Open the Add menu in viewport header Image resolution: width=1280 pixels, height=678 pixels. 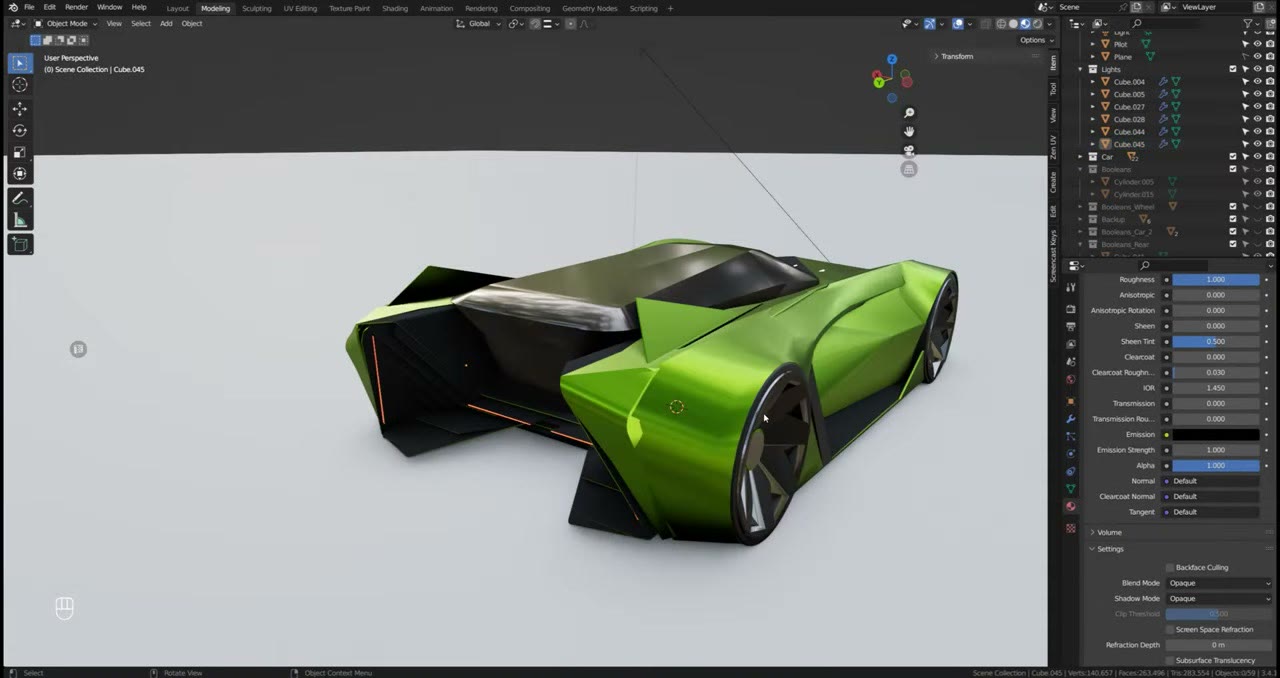(166, 23)
